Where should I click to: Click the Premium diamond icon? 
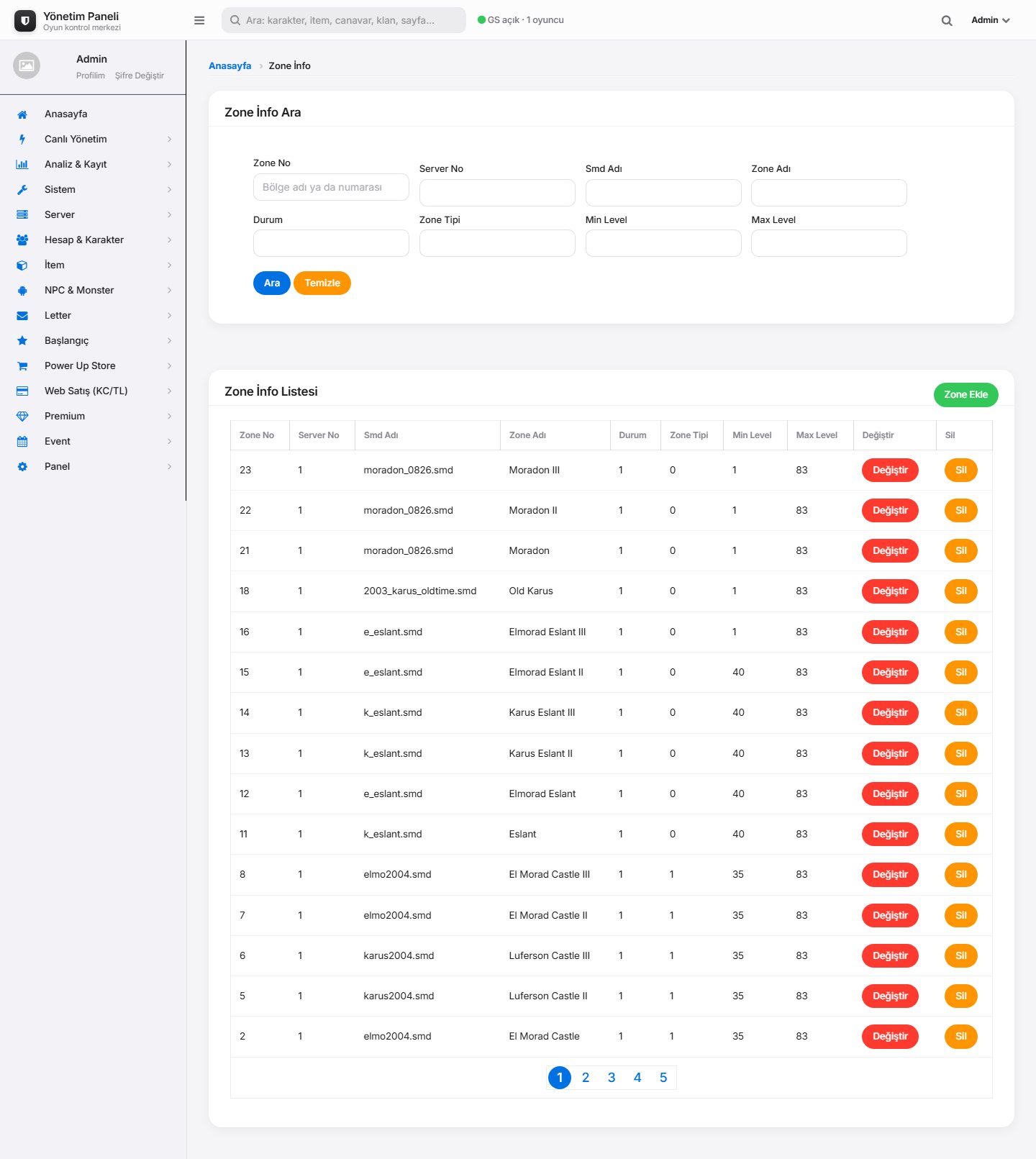(22, 417)
